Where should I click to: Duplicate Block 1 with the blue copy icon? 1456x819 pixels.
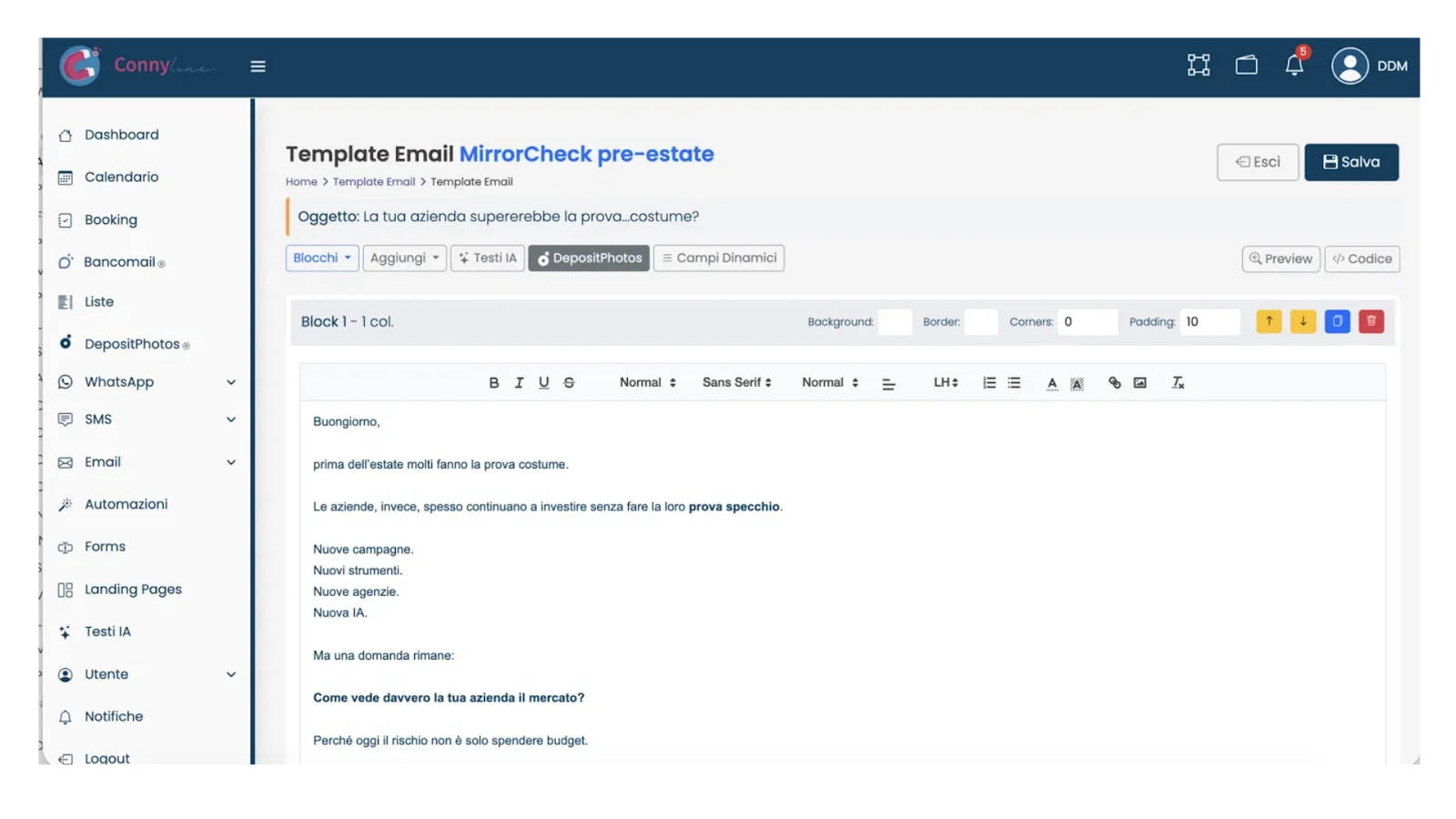(1338, 321)
